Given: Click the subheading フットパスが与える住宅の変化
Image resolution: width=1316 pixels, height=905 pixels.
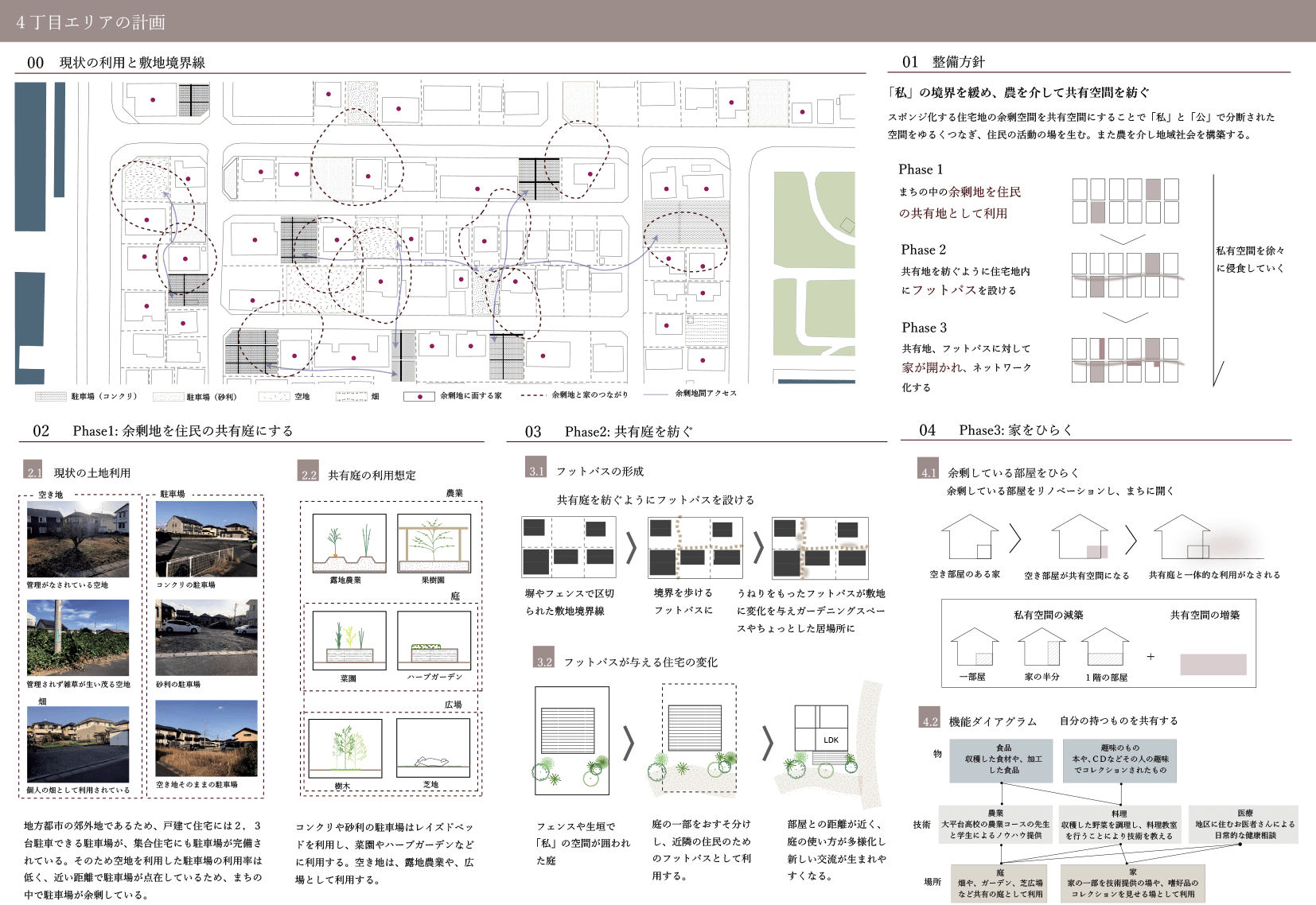Looking at the screenshot, I should coord(640,662).
